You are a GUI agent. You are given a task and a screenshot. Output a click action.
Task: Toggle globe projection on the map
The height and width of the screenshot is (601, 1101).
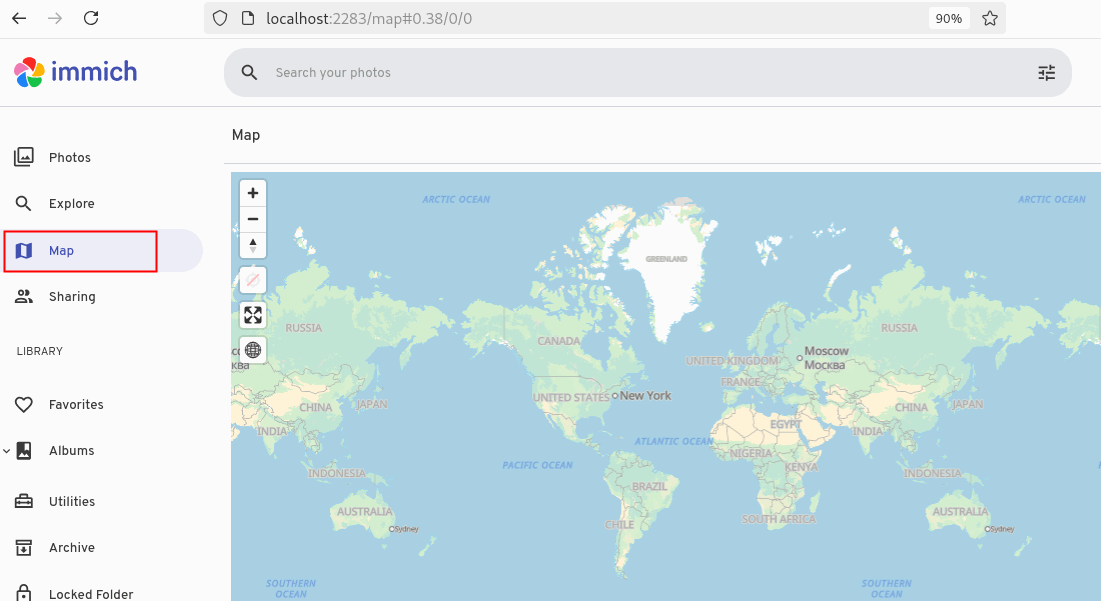253,350
